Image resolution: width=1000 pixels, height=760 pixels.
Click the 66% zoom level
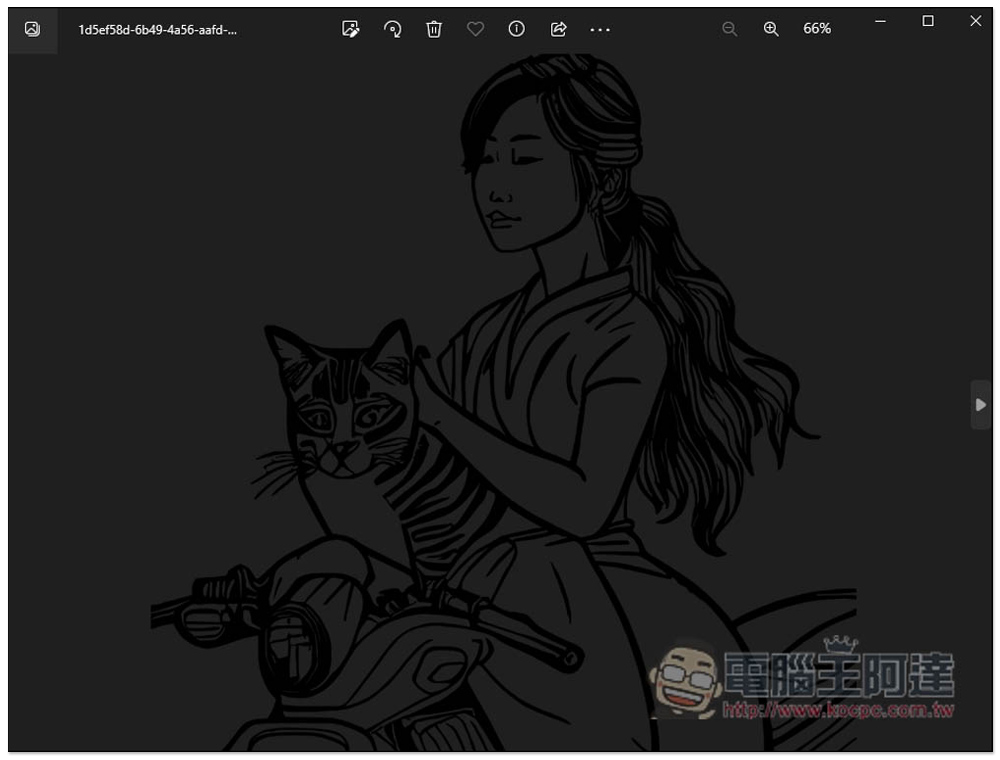(817, 29)
